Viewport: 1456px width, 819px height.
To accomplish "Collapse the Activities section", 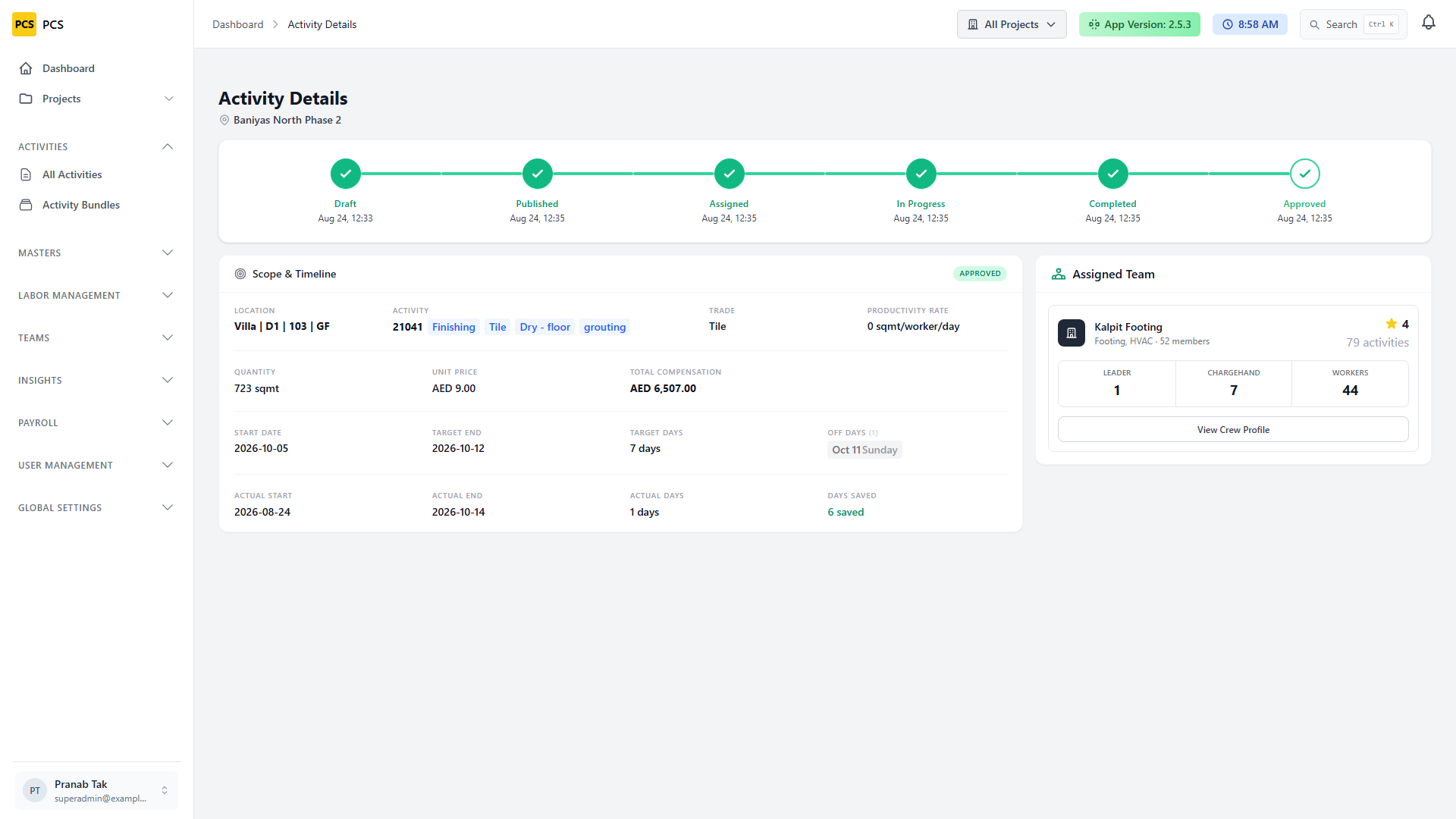I will pos(96,146).
